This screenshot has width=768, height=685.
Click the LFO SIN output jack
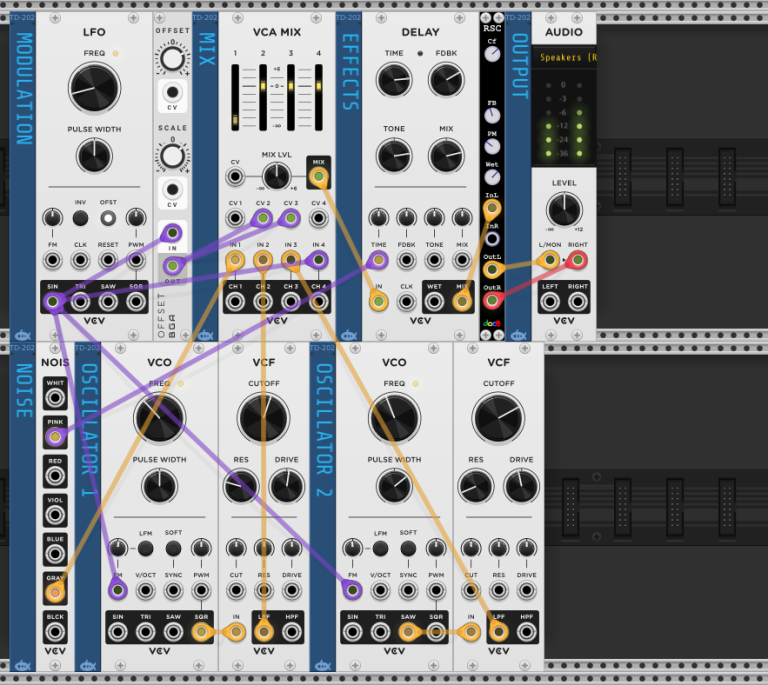point(52,302)
